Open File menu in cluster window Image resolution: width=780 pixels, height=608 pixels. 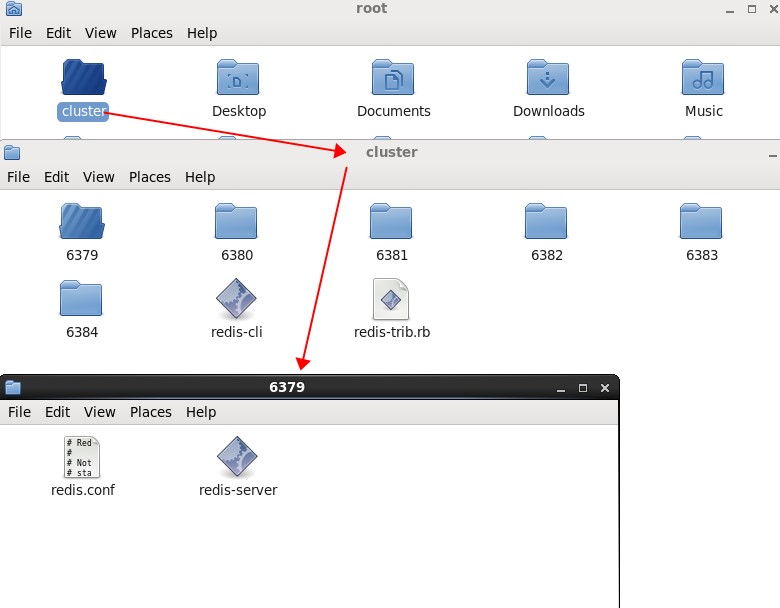click(18, 177)
